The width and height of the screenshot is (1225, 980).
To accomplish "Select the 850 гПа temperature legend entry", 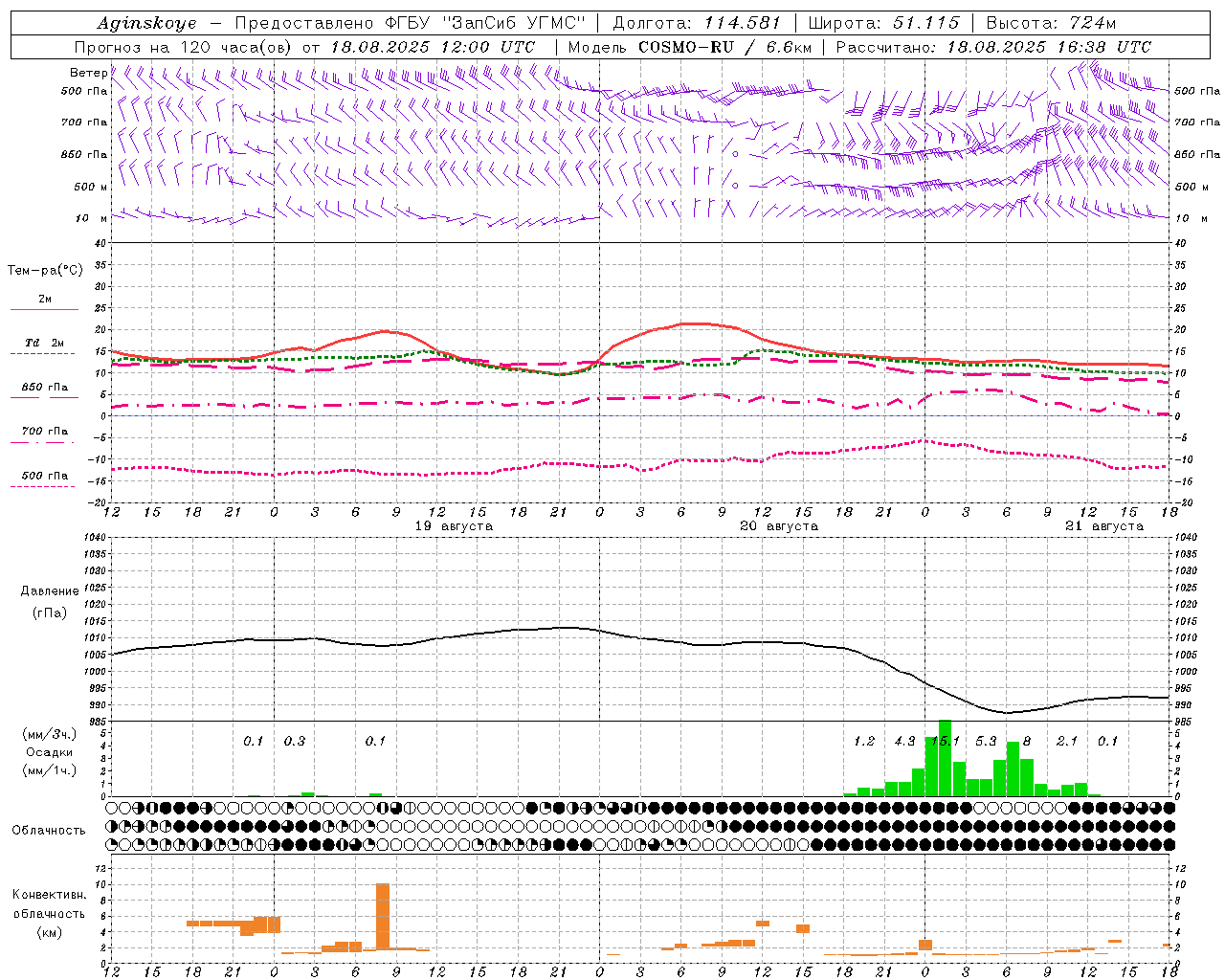I will coord(45,387).
